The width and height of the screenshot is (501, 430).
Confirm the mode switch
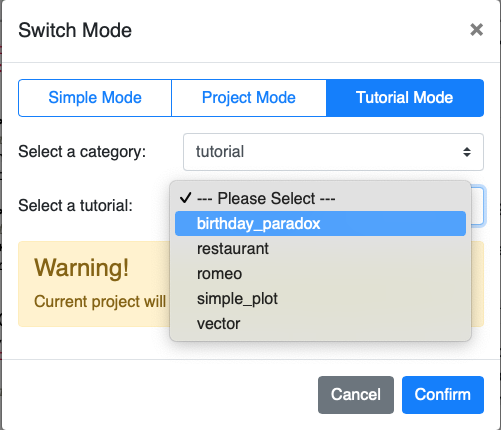443,395
